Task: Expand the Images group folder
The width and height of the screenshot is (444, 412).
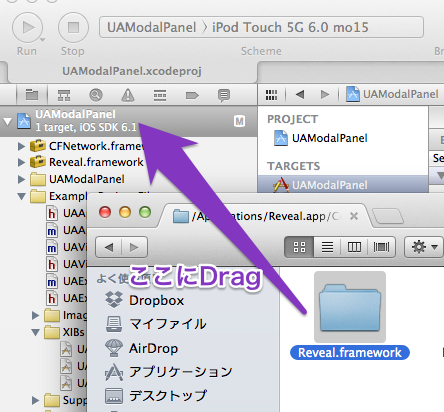Action: tap(35, 315)
